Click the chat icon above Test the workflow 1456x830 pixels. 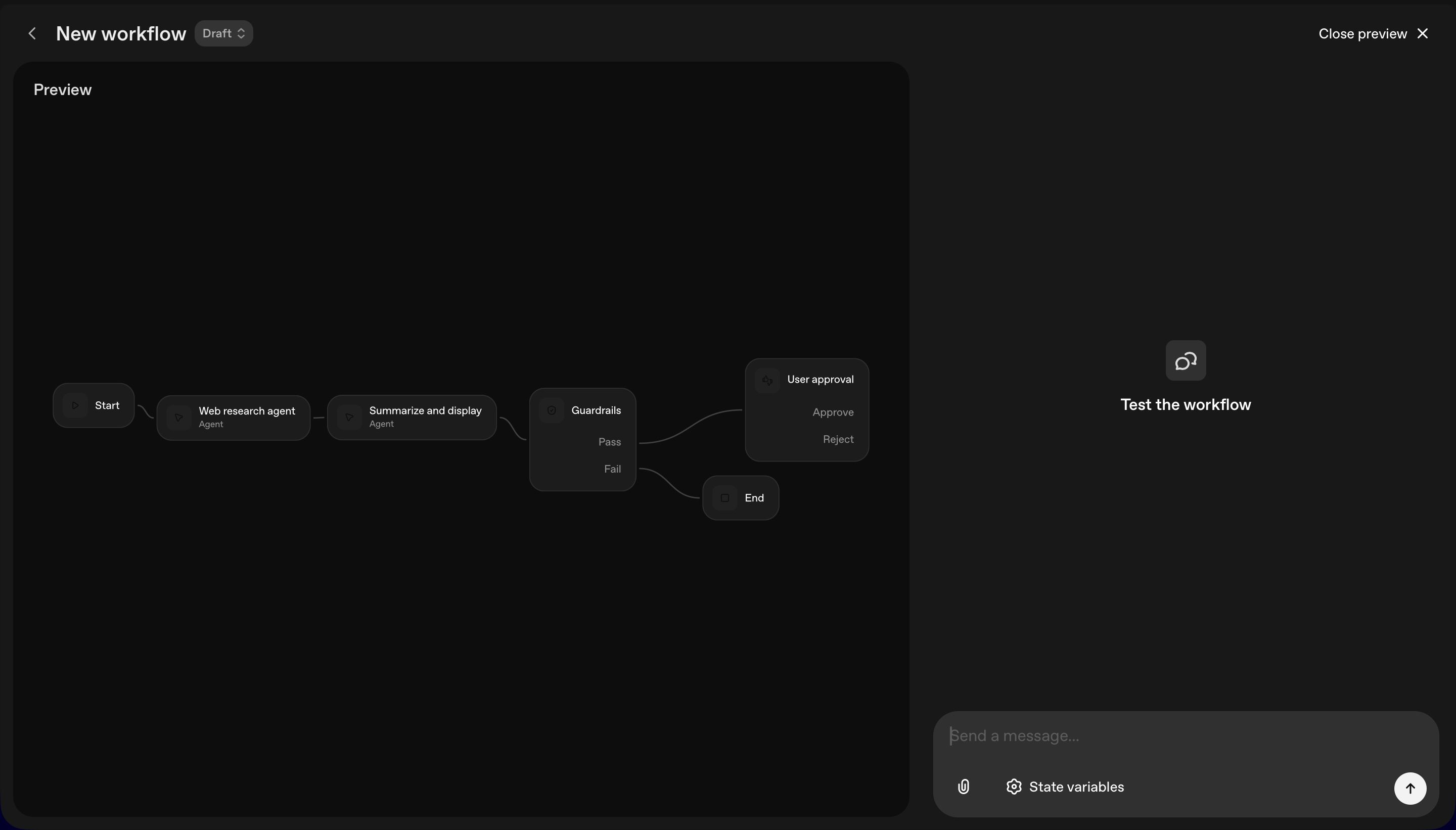[x=1185, y=361]
